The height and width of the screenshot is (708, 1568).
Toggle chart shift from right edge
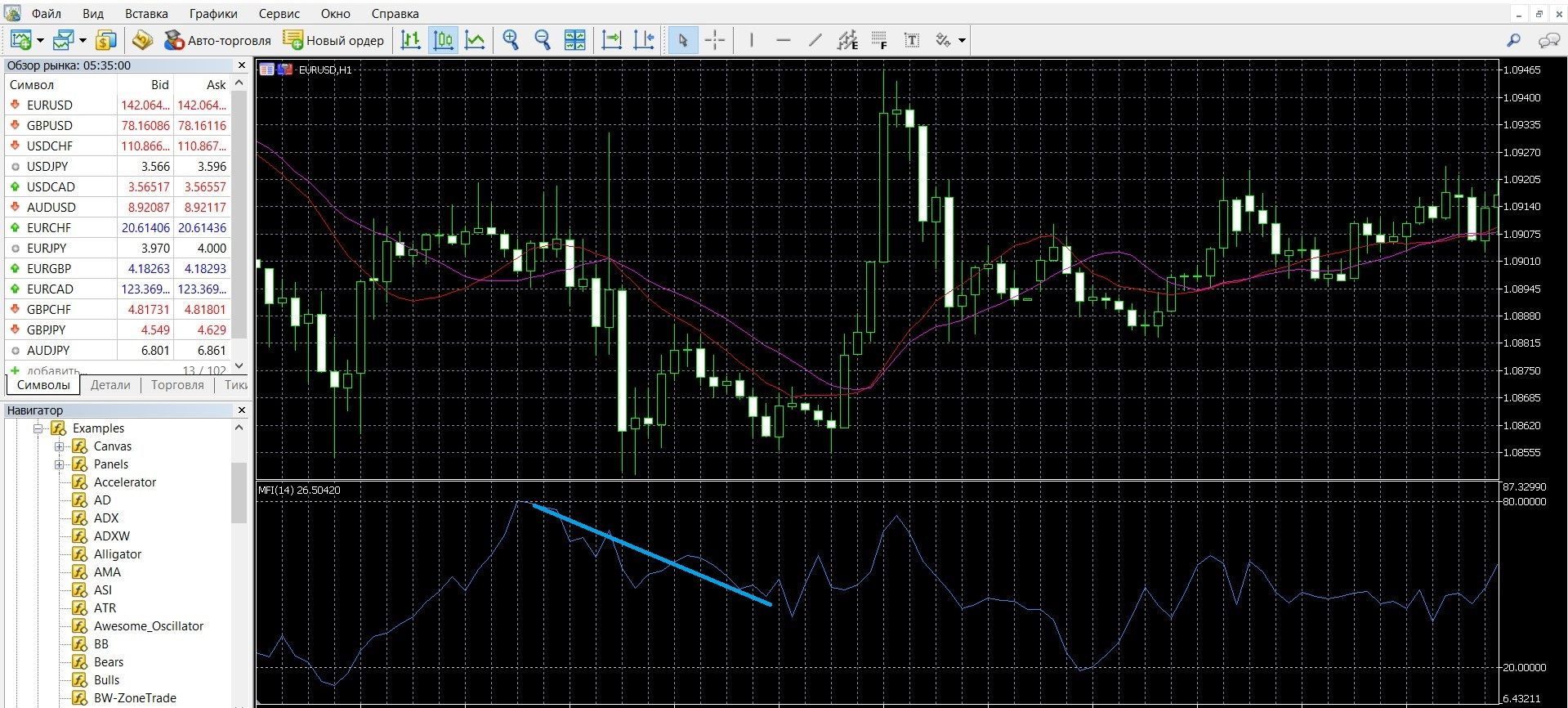(644, 39)
